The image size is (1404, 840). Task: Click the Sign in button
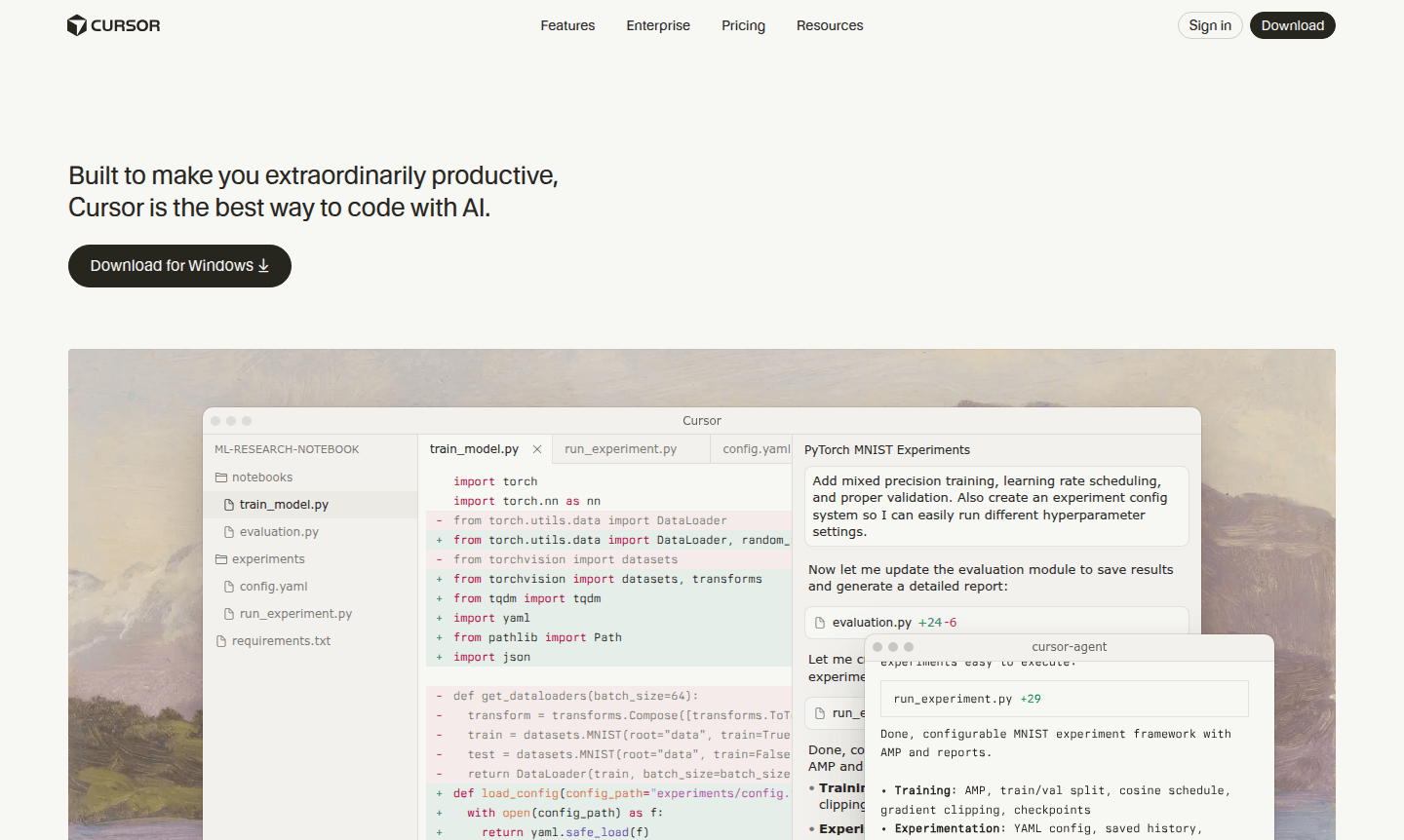1210,25
